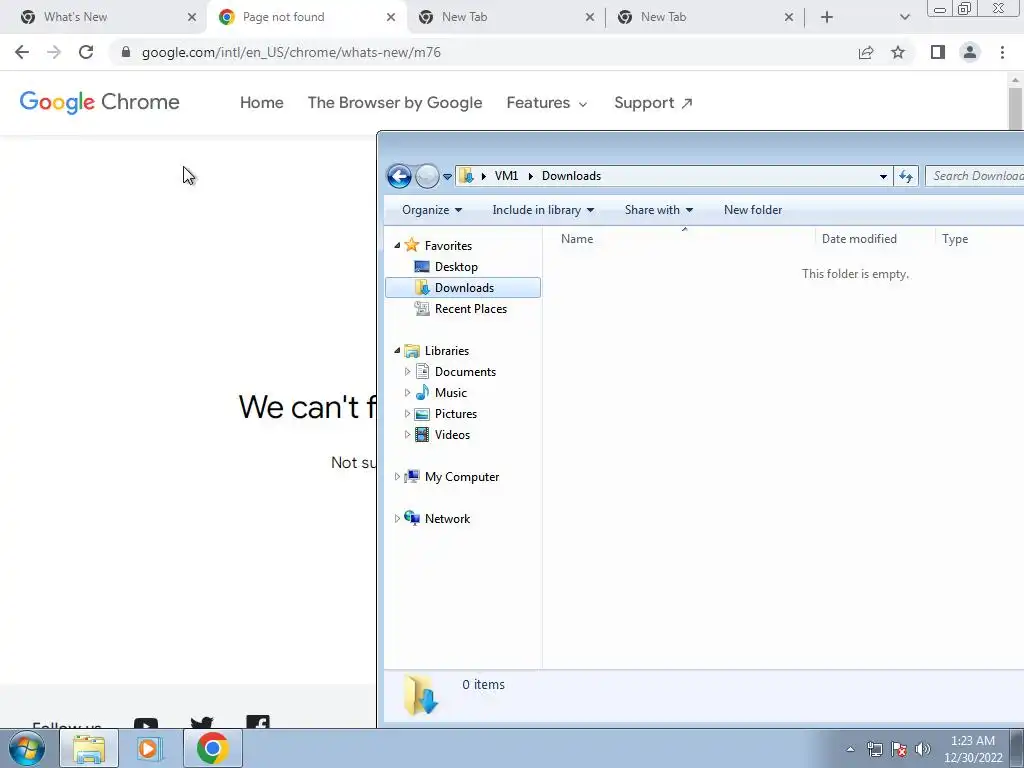Screen dimensions: 1024x768
Task: Close the Page not found tab
Action: pos(391,17)
